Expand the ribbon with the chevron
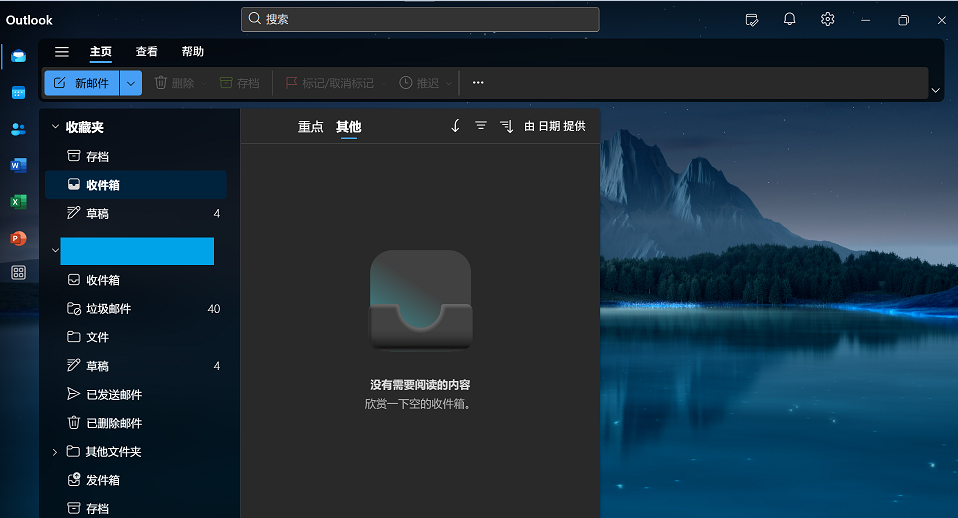The image size is (958, 518). pos(935,90)
